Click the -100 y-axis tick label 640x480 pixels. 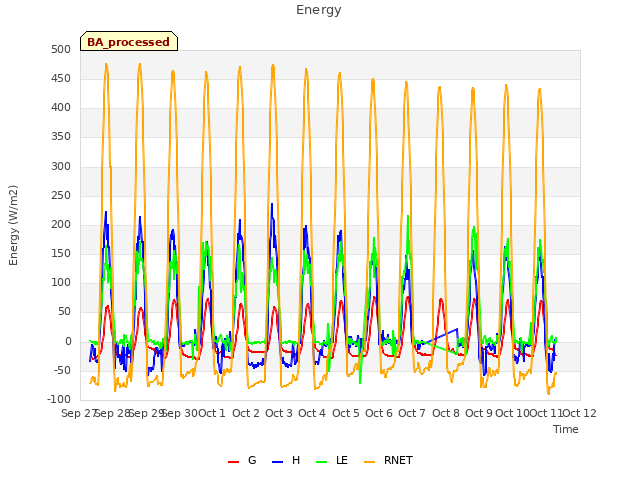click(59, 399)
